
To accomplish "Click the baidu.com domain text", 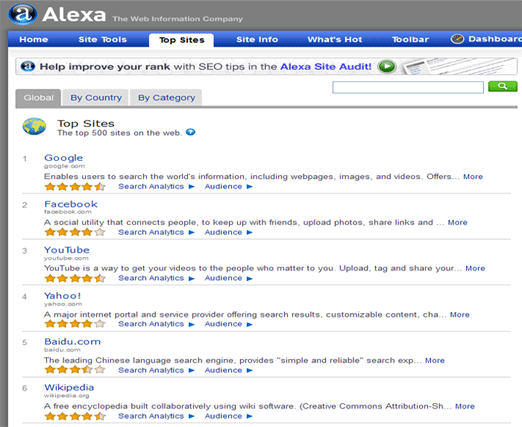I will pyautogui.click(x=62, y=350).
